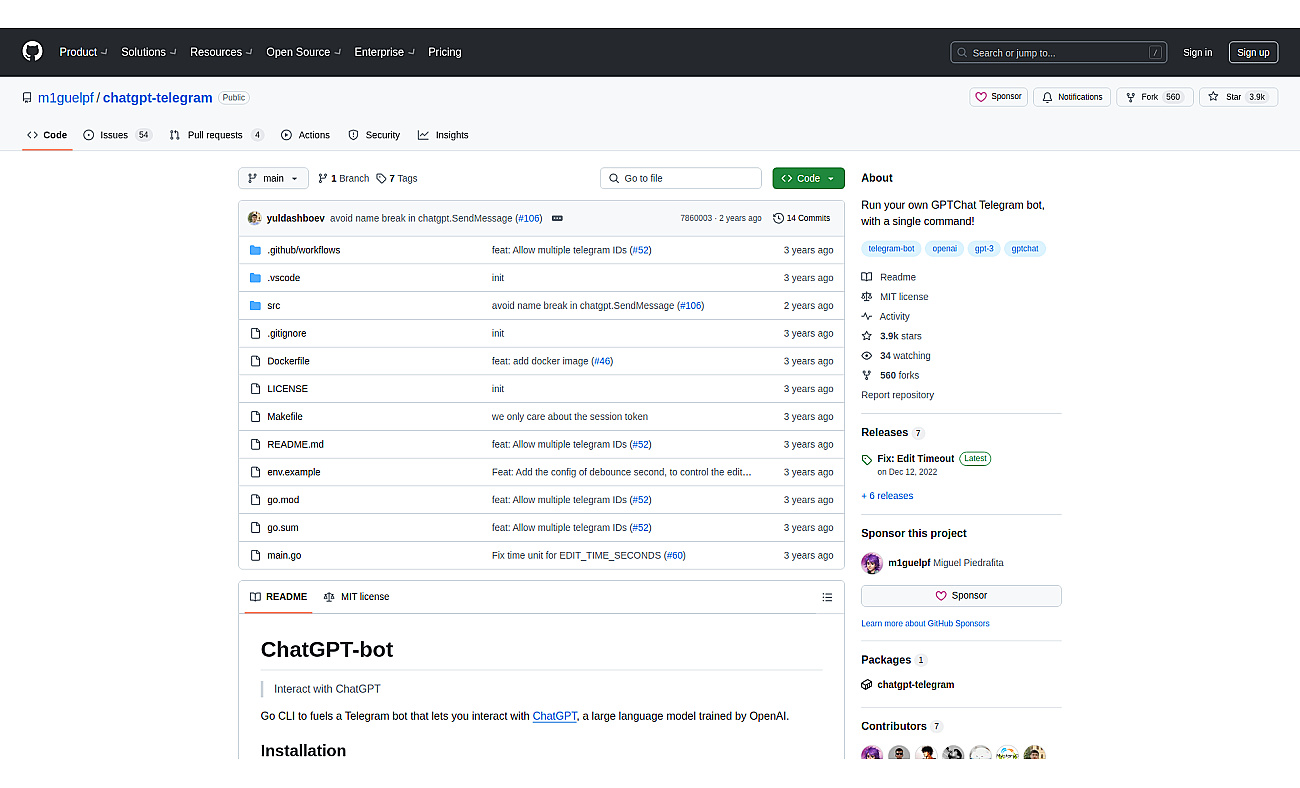View the 14 Commits history
This screenshot has height=788, width=1300.
(802, 218)
